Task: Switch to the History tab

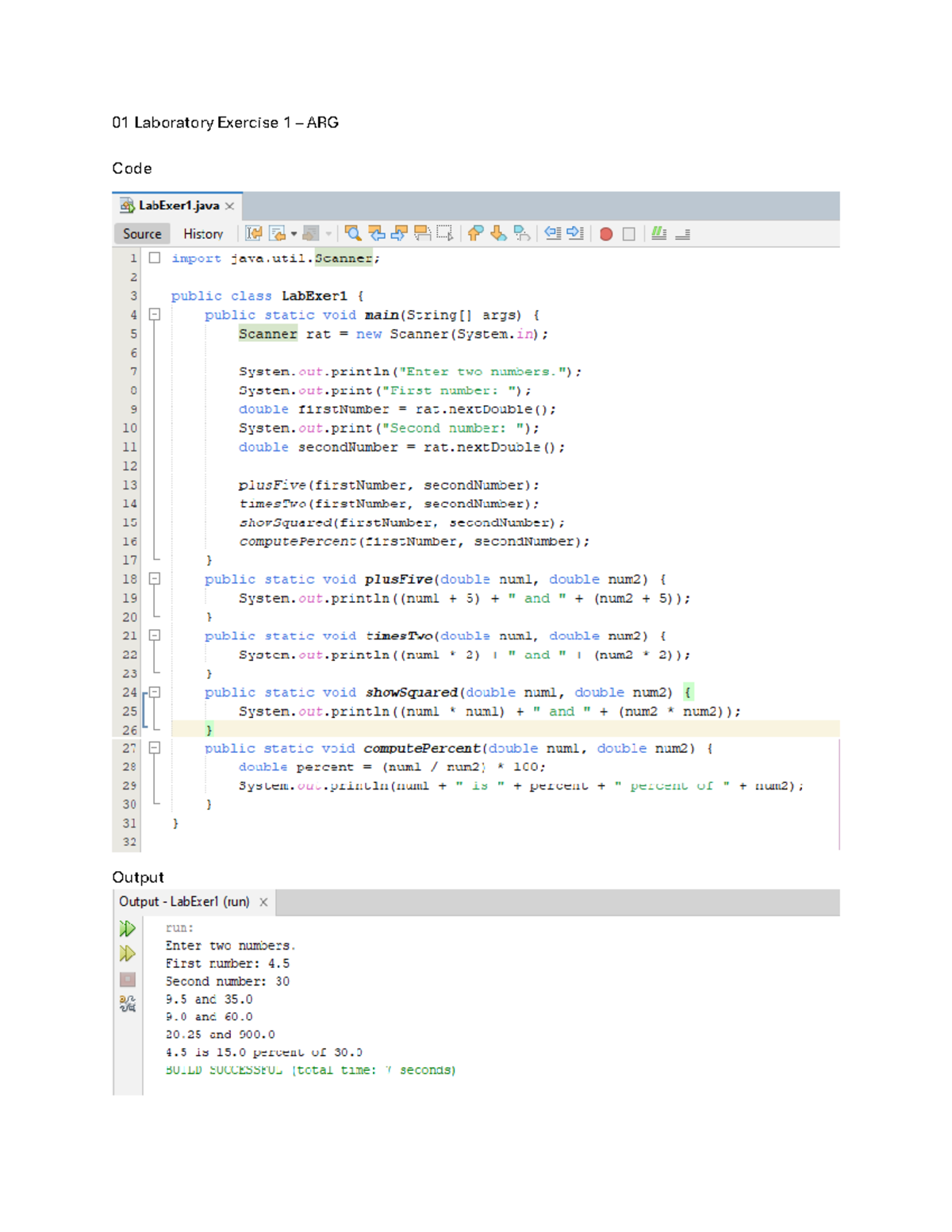Action: [202, 233]
